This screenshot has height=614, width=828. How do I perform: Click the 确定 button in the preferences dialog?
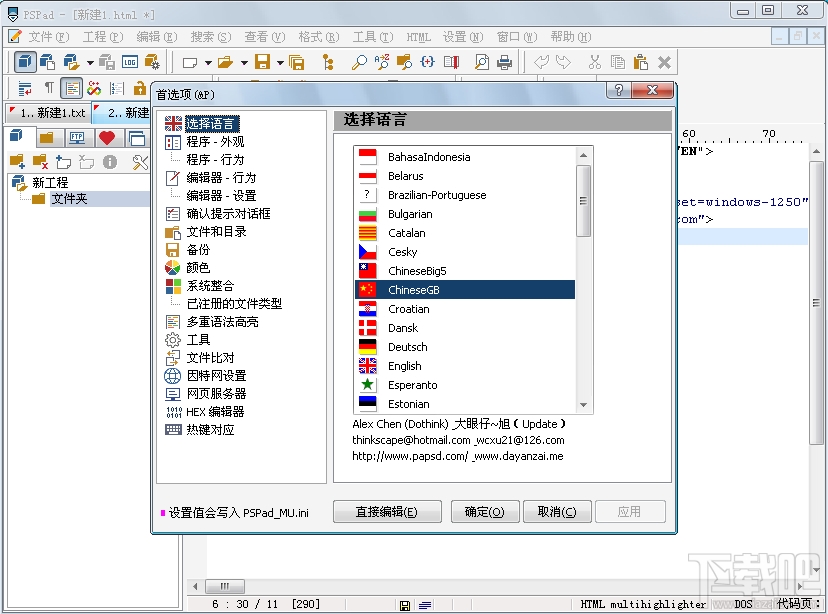(484, 511)
